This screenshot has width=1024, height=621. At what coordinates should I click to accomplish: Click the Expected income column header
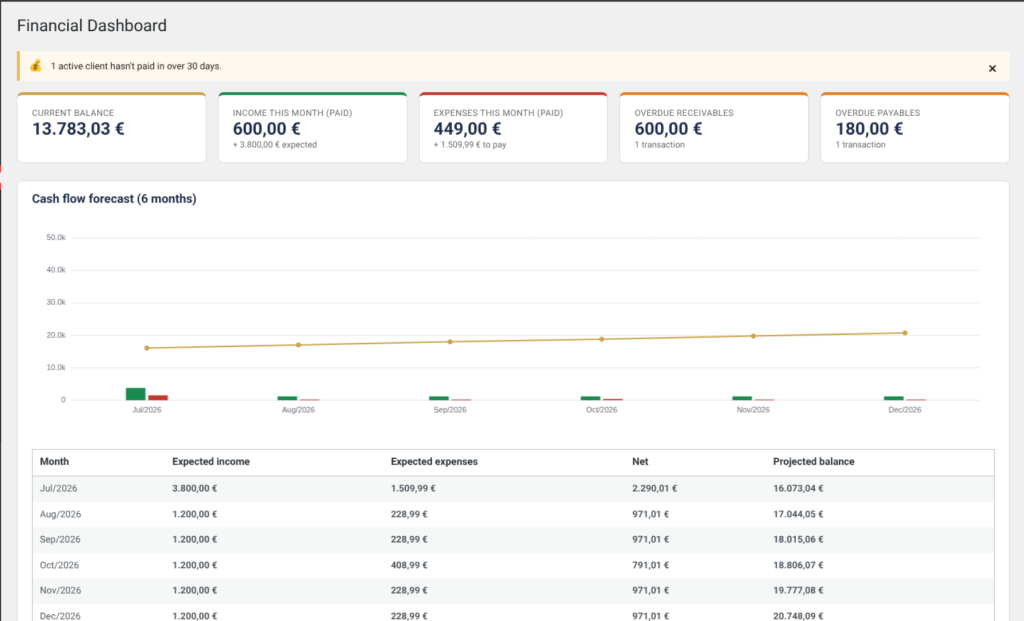pos(211,462)
